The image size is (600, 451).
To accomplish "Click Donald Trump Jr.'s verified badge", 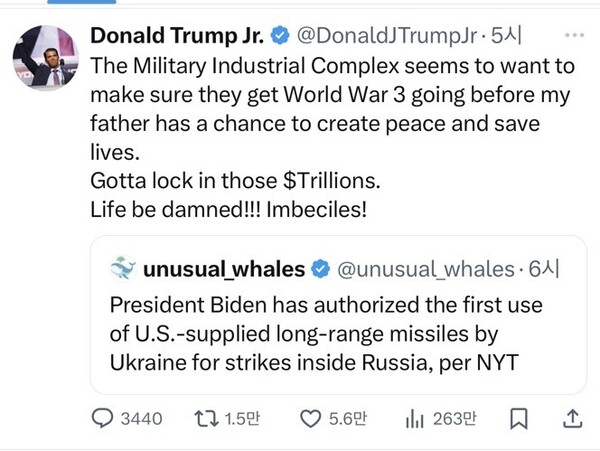I will [282, 37].
